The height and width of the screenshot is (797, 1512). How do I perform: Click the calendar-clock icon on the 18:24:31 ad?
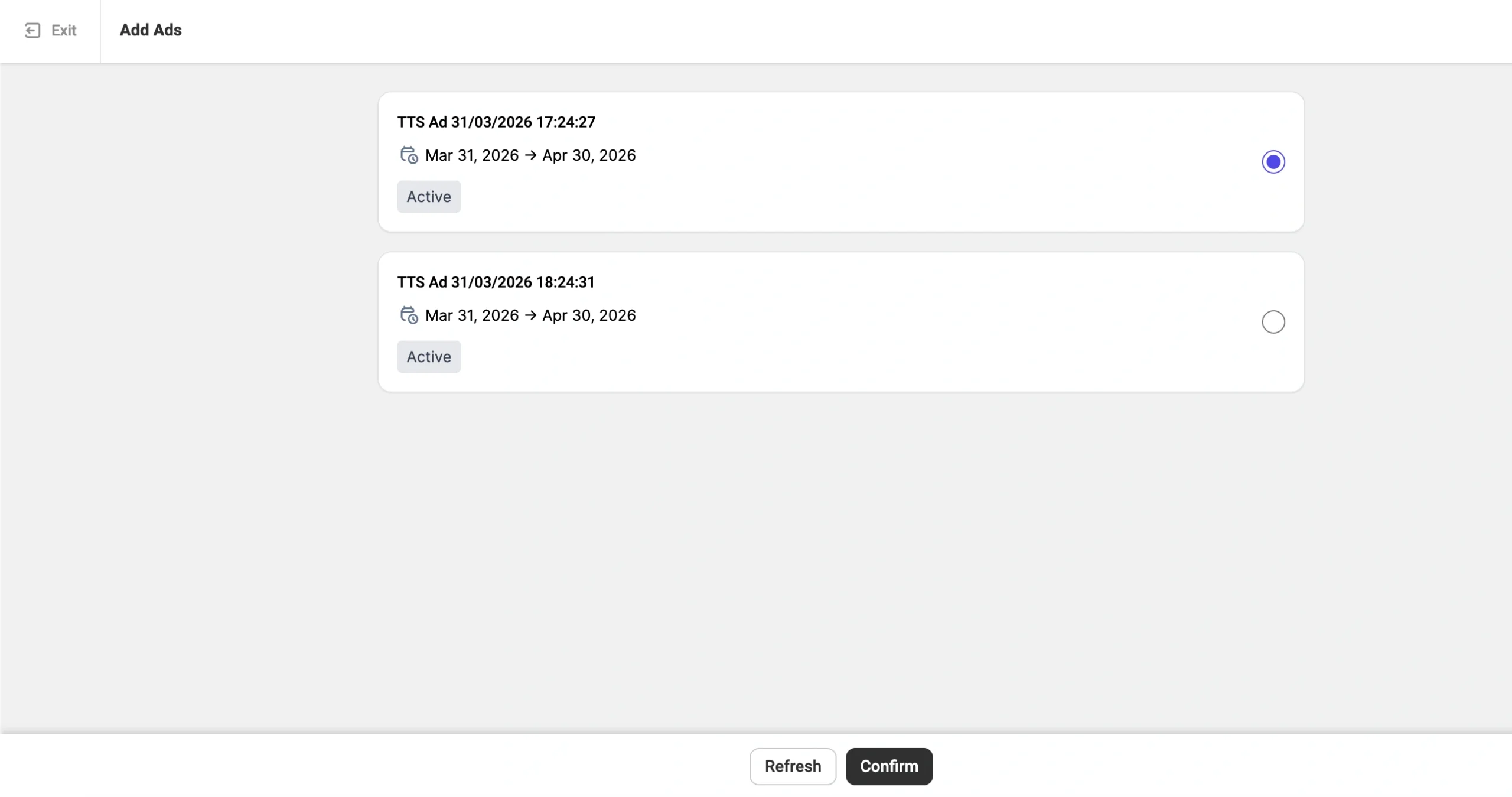click(x=409, y=315)
